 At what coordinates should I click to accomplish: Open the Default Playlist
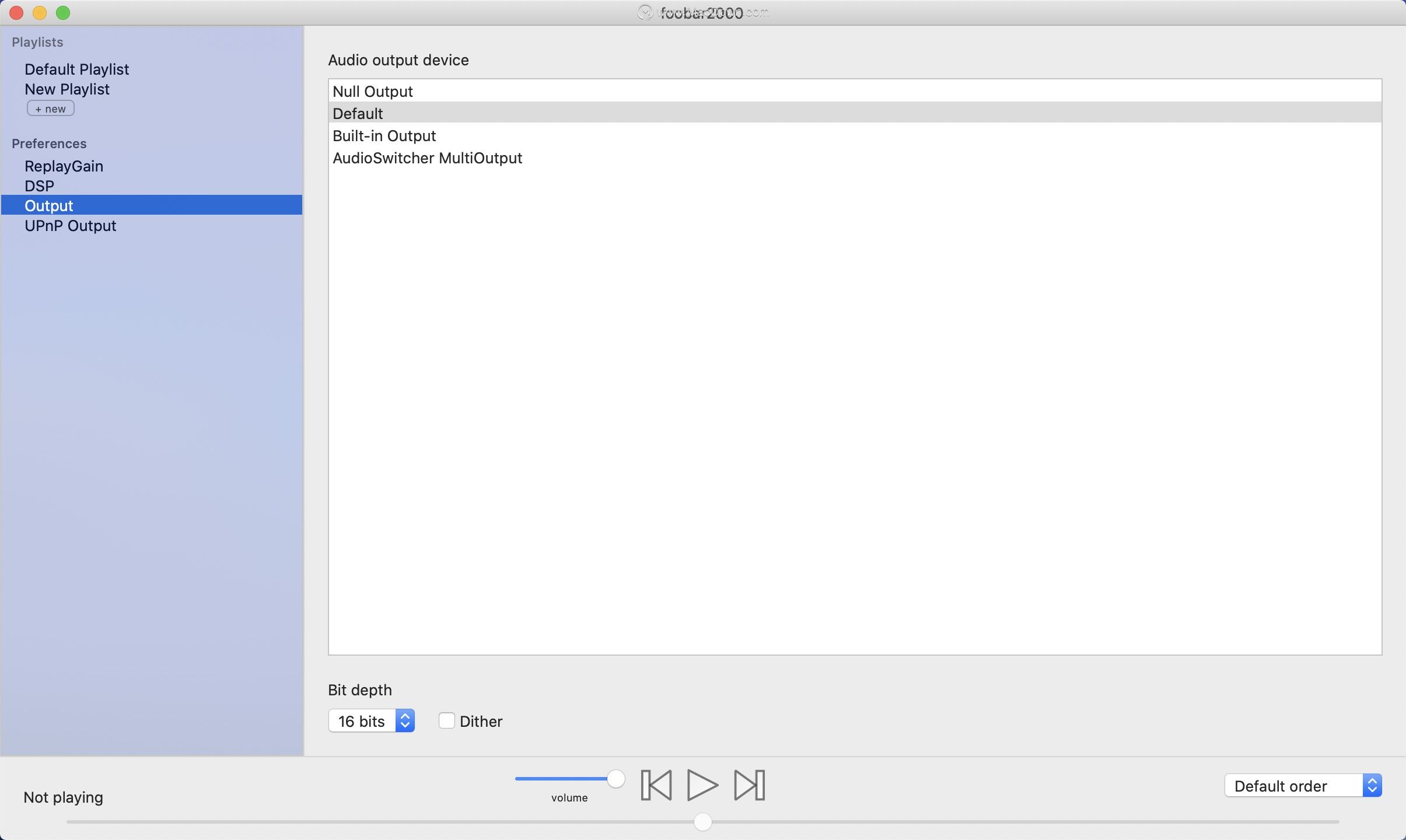point(76,69)
